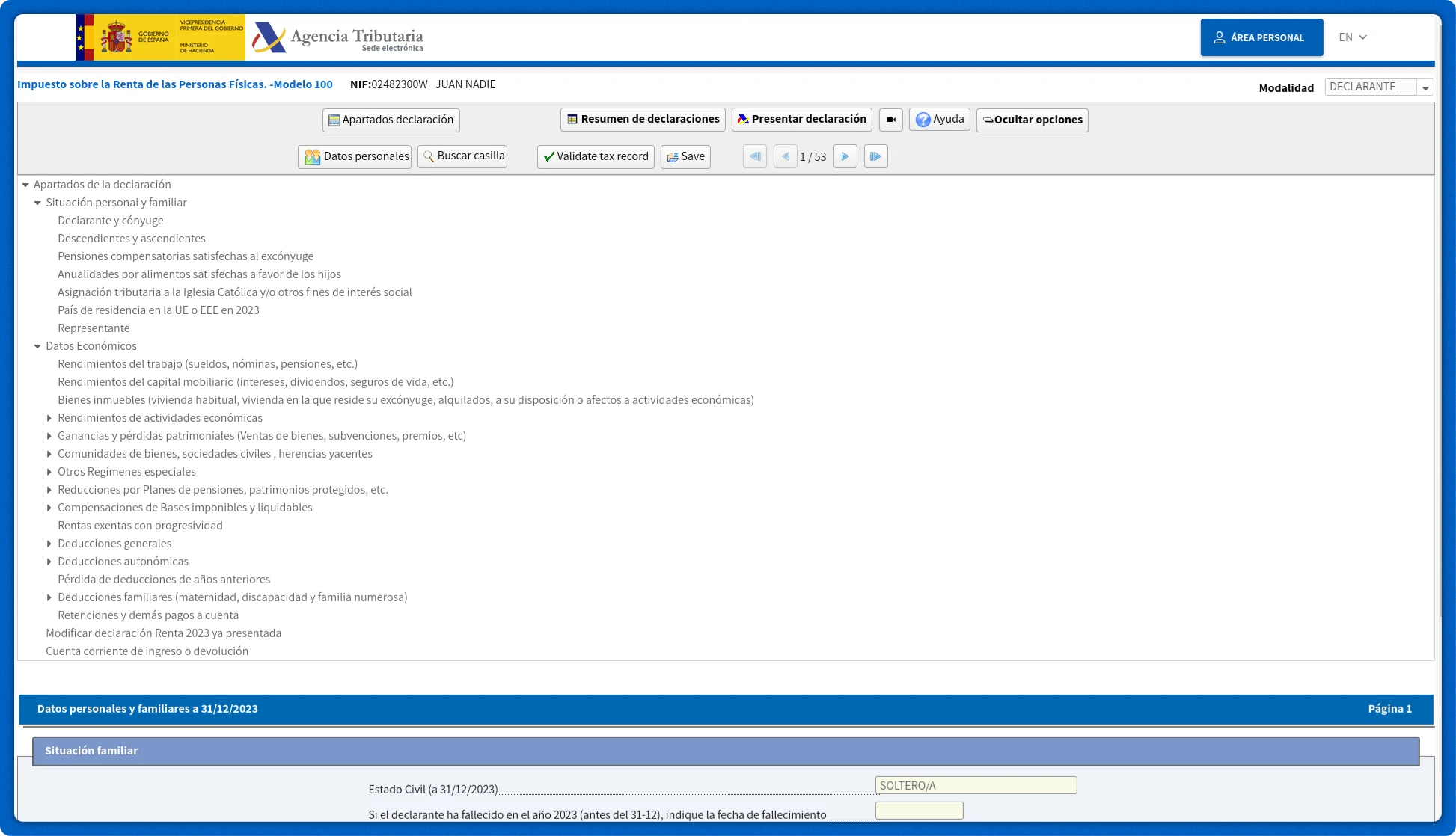The width and height of the screenshot is (1456, 836).
Task: Click the video camera icon button
Action: 890,120
